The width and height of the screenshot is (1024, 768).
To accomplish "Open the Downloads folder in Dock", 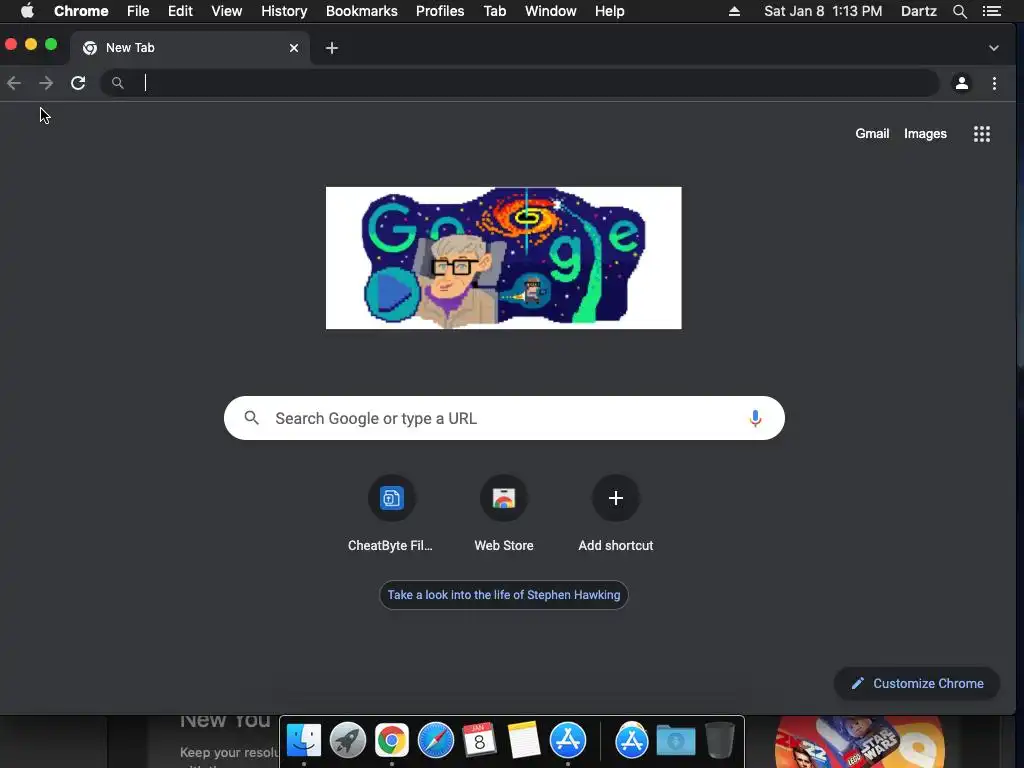I will tap(675, 740).
